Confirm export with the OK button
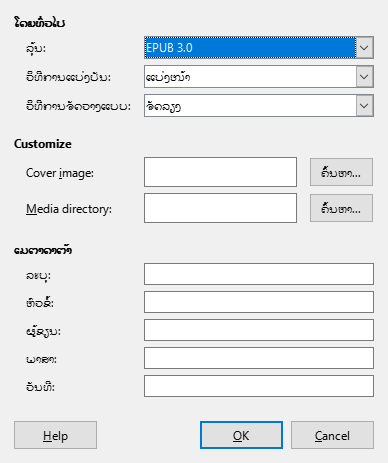This screenshot has height=463, width=388. point(241,435)
